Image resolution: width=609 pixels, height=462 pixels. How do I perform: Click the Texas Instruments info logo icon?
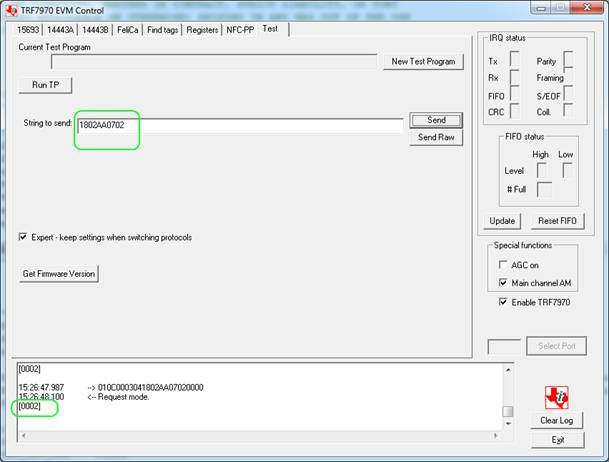pos(556,397)
